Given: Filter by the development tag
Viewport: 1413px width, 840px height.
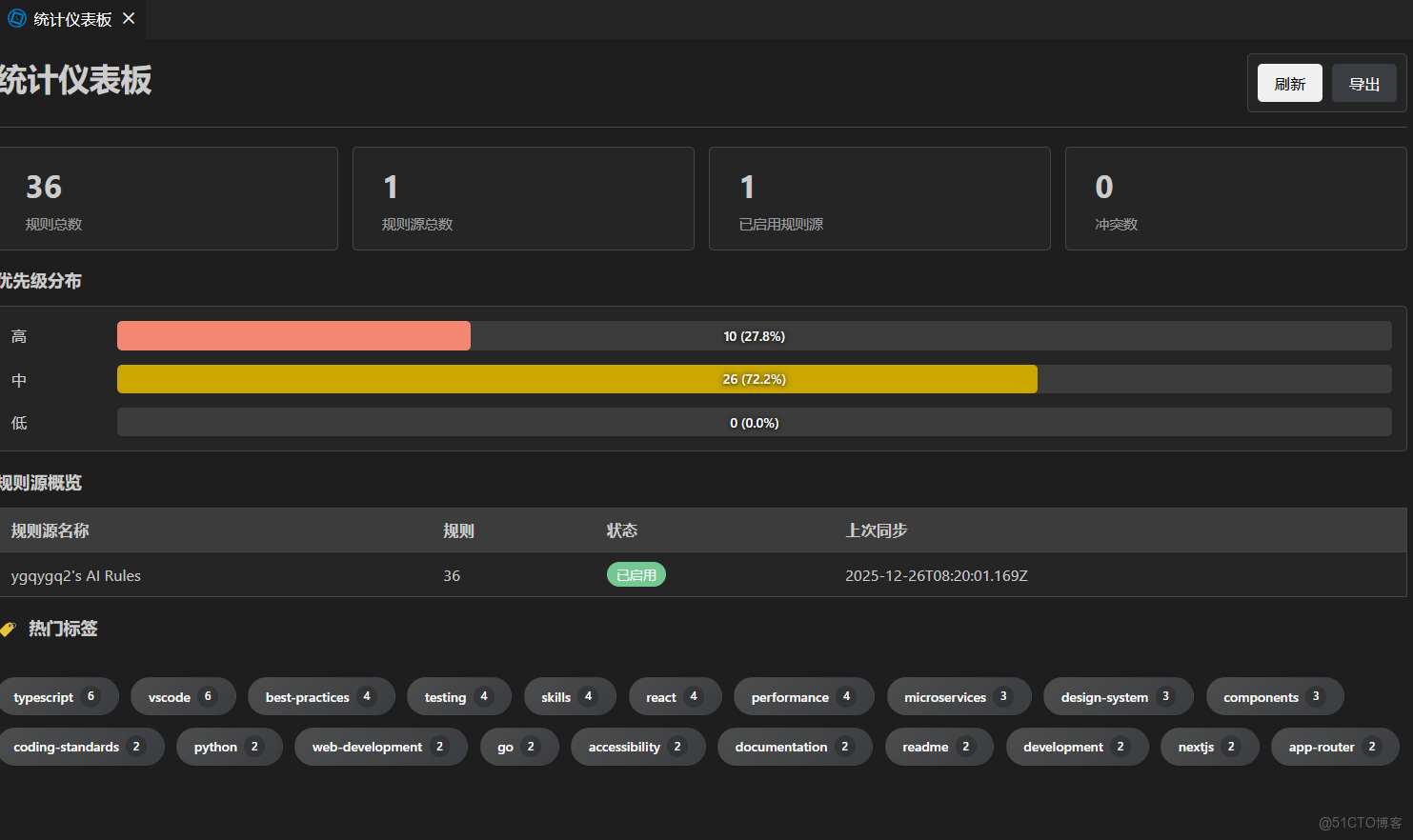Looking at the screenshot, I should click(x=1077, y=747).
